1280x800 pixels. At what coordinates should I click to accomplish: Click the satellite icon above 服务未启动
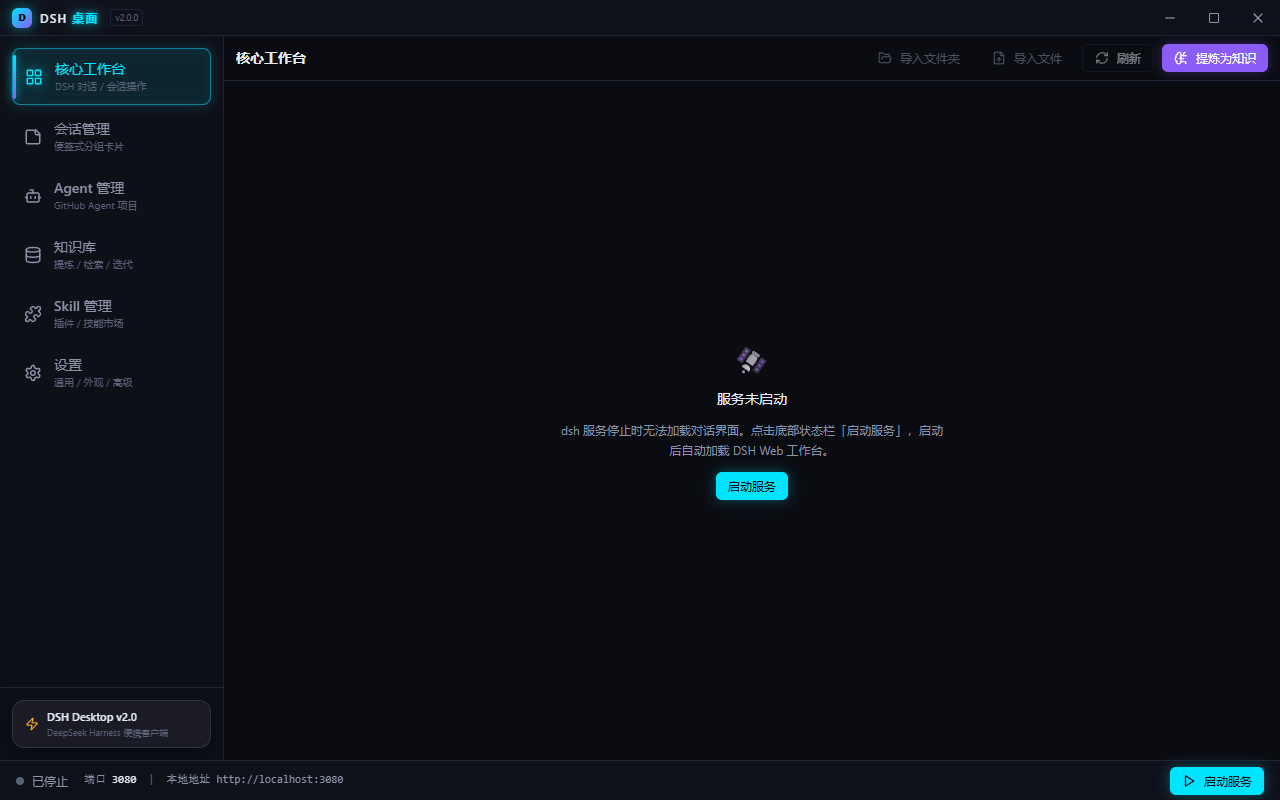point(751,361)
